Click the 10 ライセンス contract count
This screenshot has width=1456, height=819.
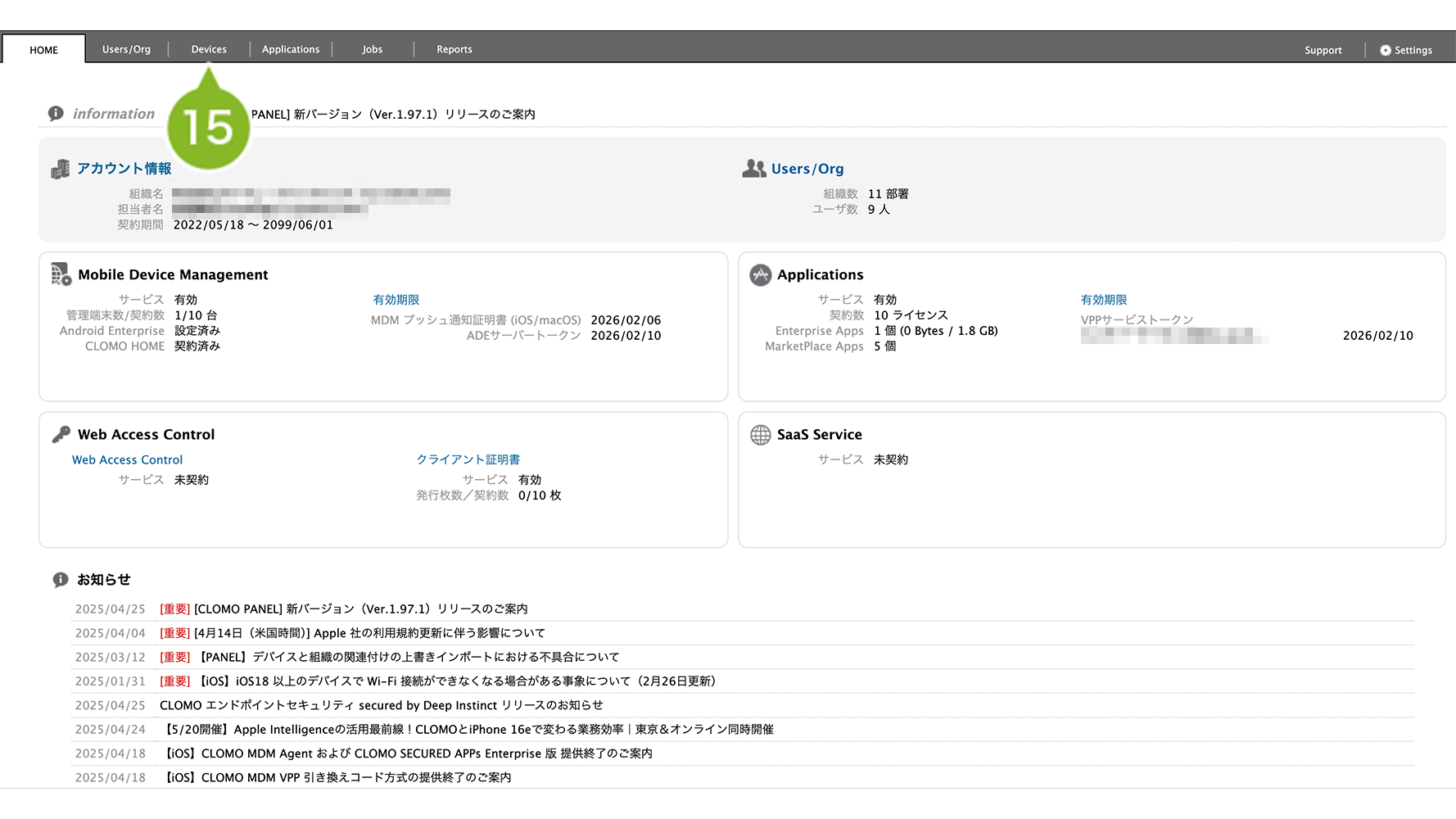(x=911, y=315)
